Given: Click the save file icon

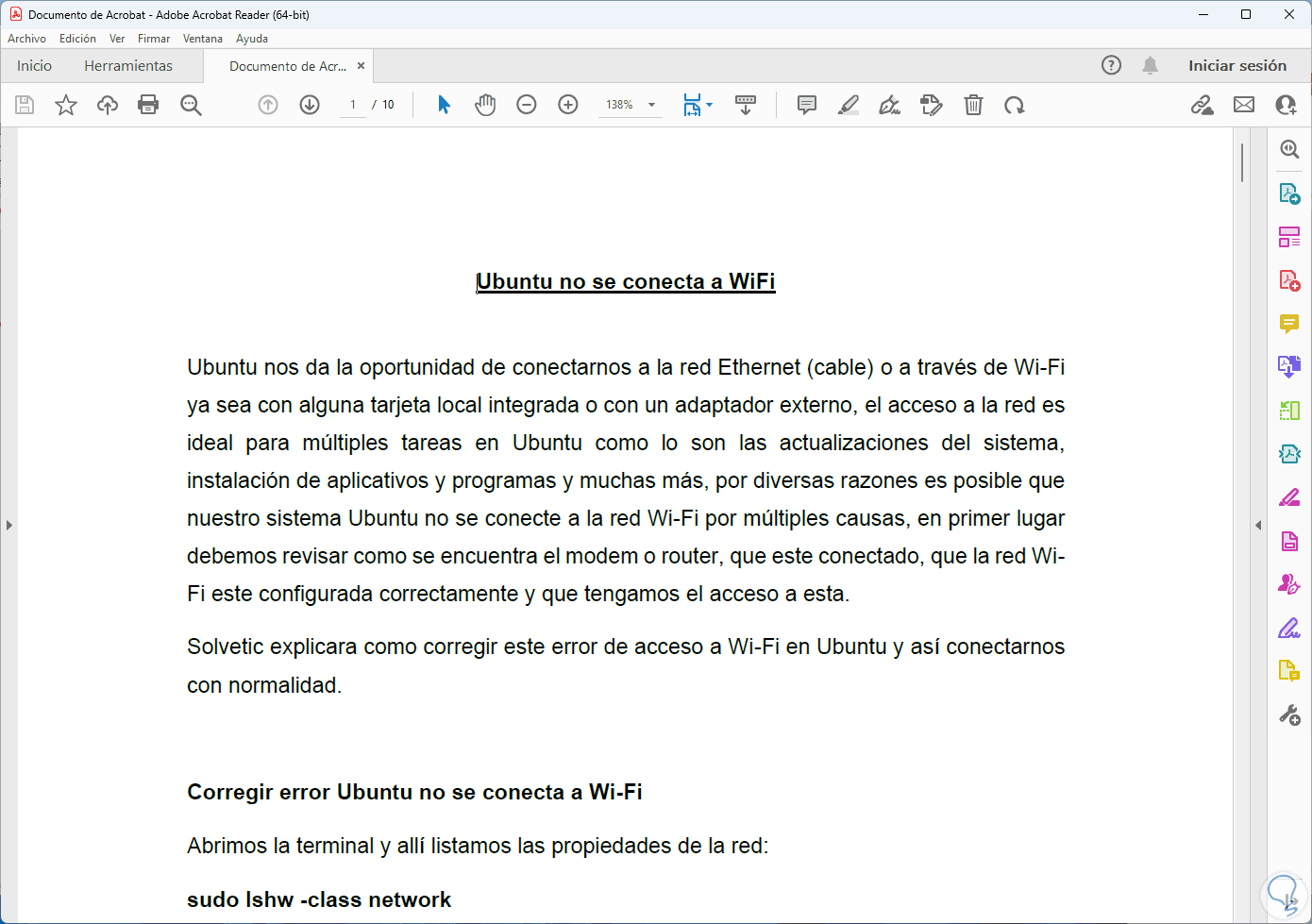Looking at the screenshot, I should pos(25,105).
